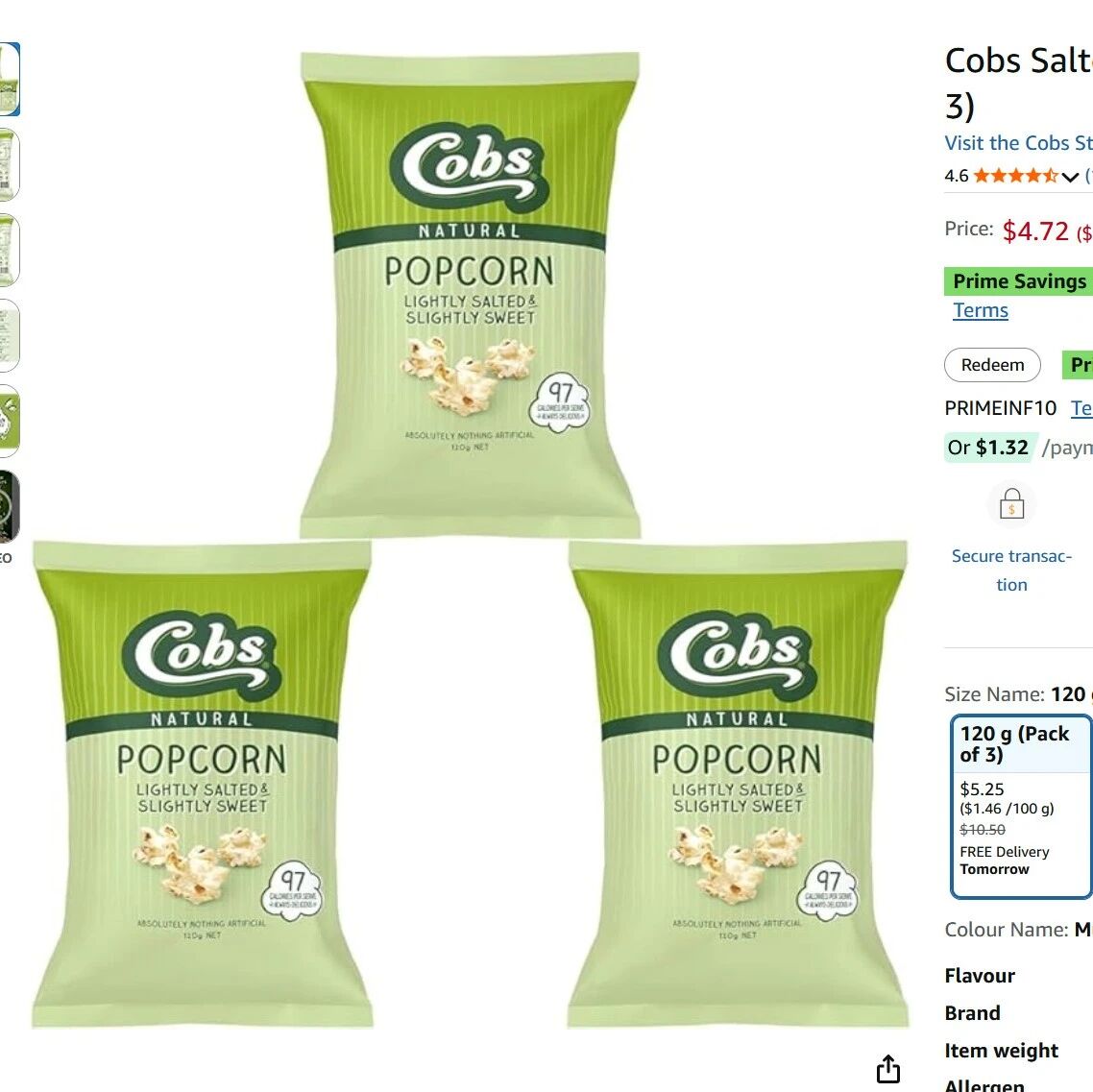Image resolution: width=1093 pixels, height=1092 pixels.
Task: Select the 120 g (Pack of 3) size option
Action: [x=1021, y=807]
